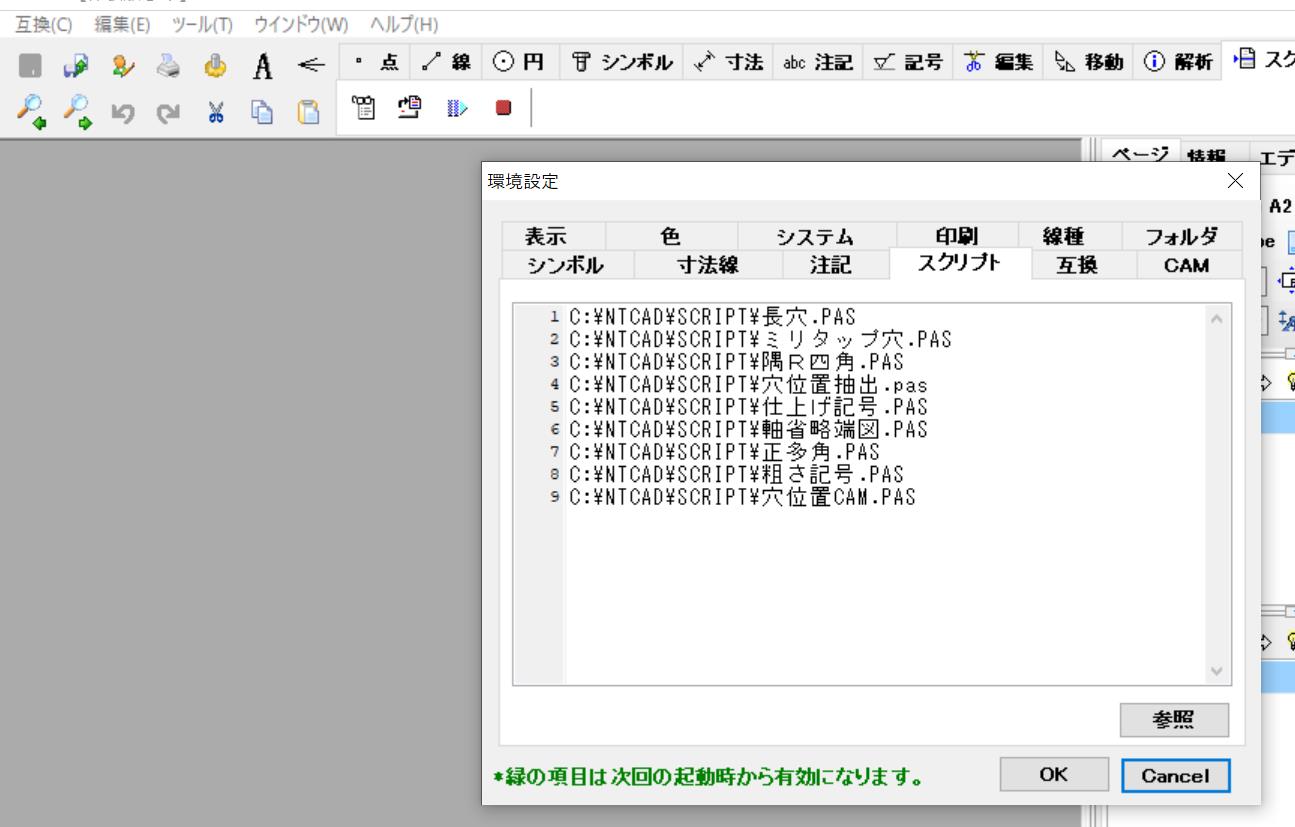Open the ヘルプ(H) menu

point(404,24)
